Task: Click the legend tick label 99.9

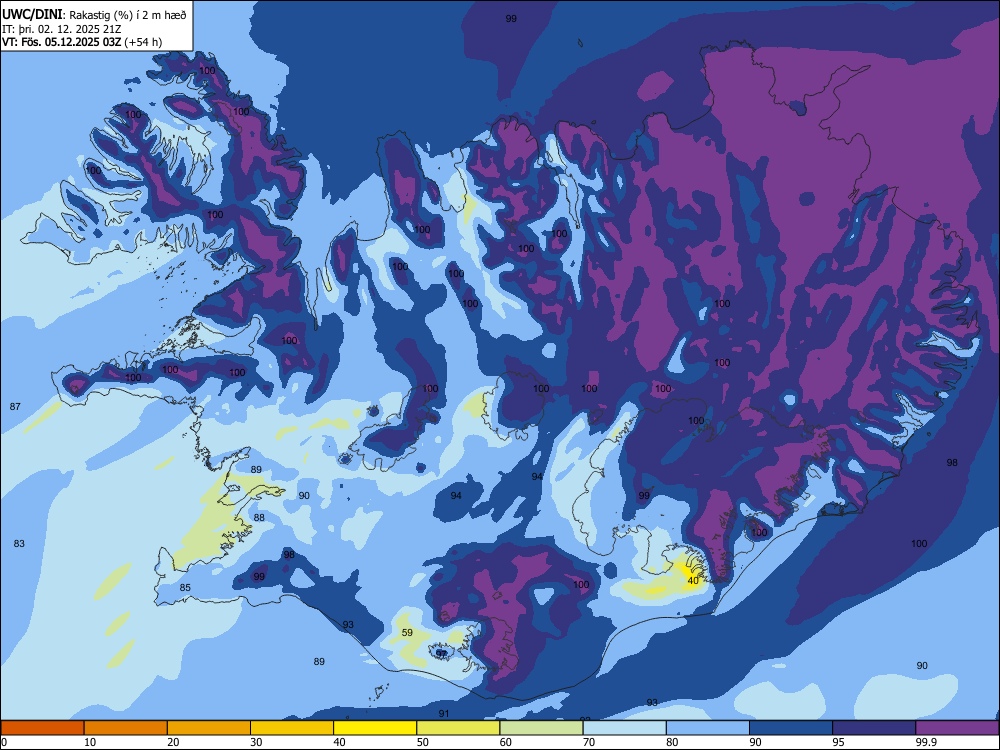Action: tap(925, 742)
